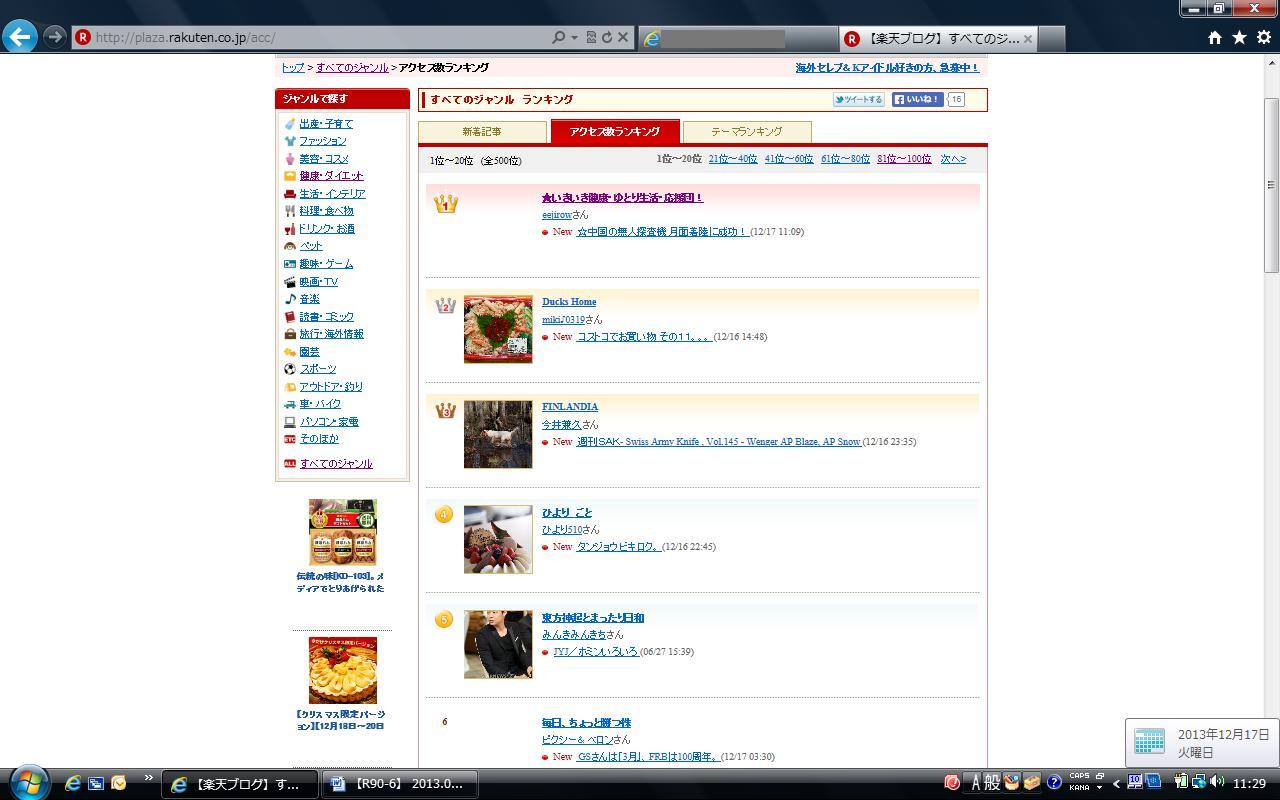Expand the Quick Launch overflow chevron
Image resolution: width=1280 pixels, height=800 pixels.
(148, 778)
